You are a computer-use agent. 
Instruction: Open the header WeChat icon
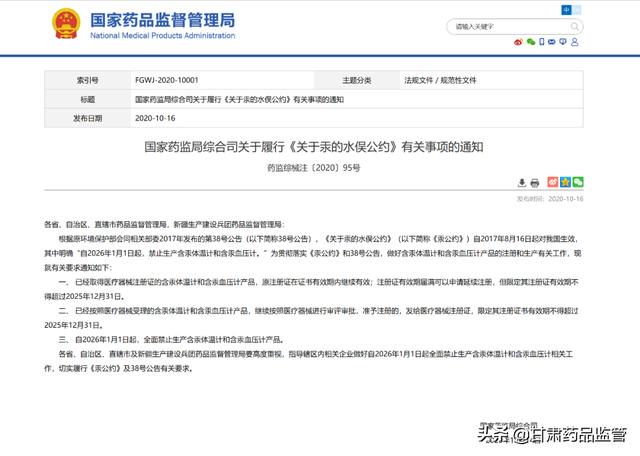pos(531,42)
